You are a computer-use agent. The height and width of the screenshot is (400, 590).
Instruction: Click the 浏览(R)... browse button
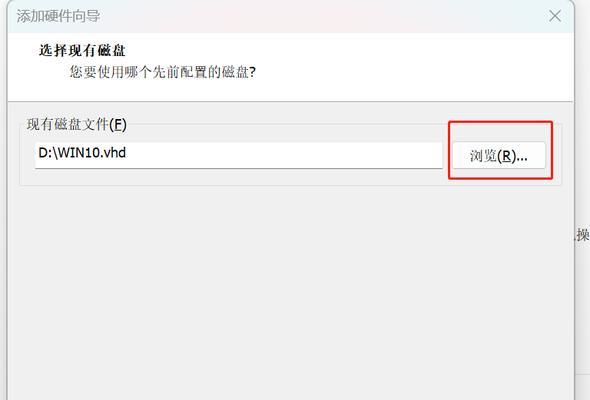[x=499, y=155]
